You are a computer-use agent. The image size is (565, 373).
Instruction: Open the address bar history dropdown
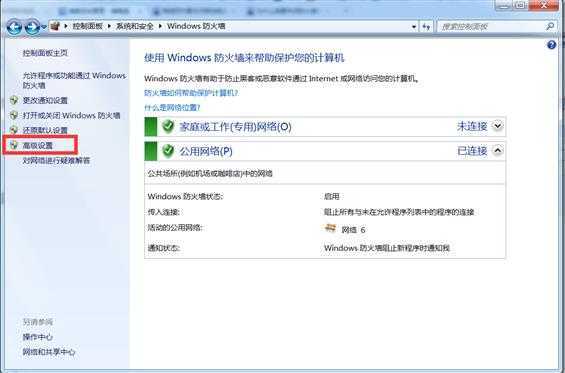coord(414,26)
